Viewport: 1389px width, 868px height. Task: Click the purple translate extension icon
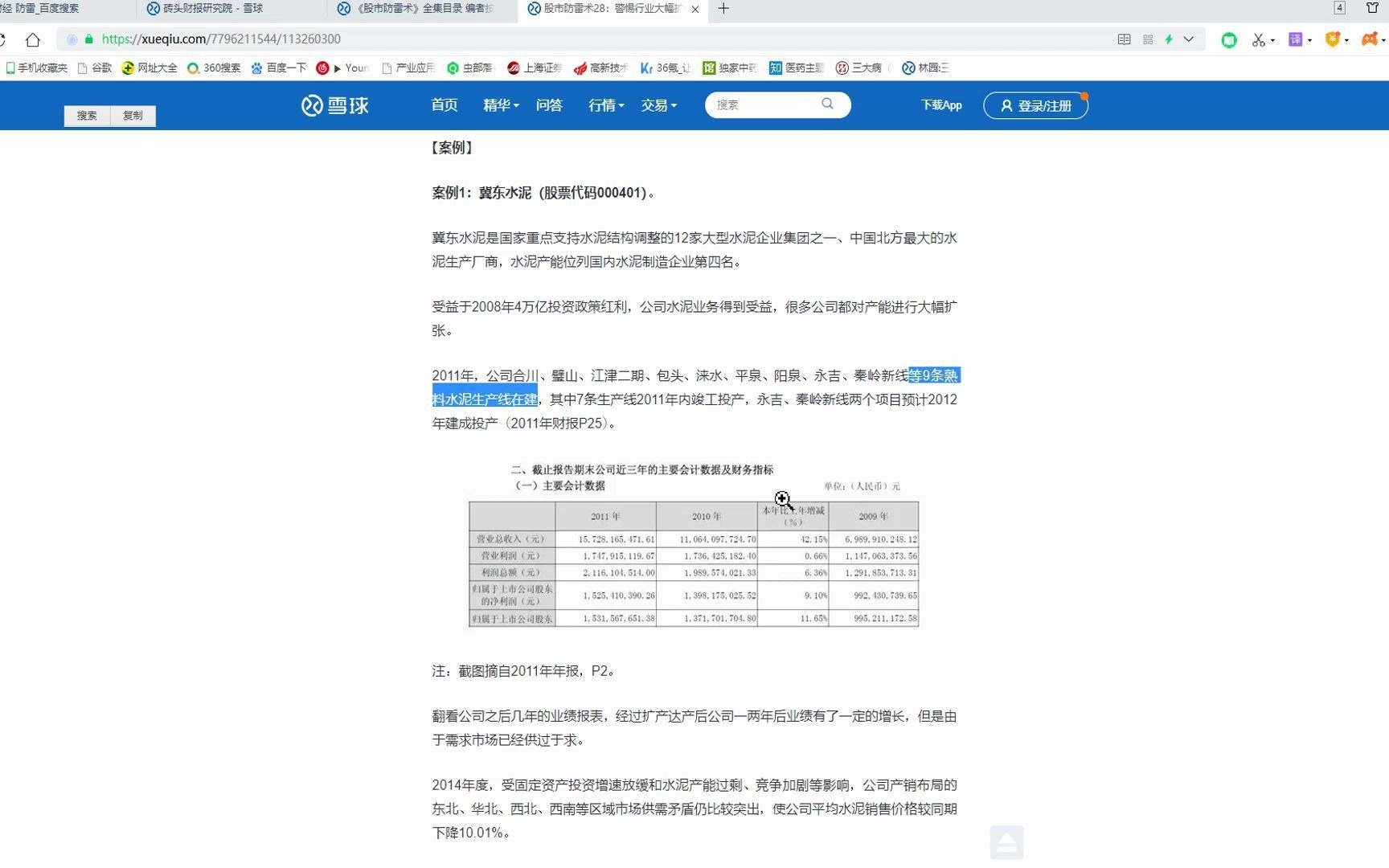(x=1295, y=39)
